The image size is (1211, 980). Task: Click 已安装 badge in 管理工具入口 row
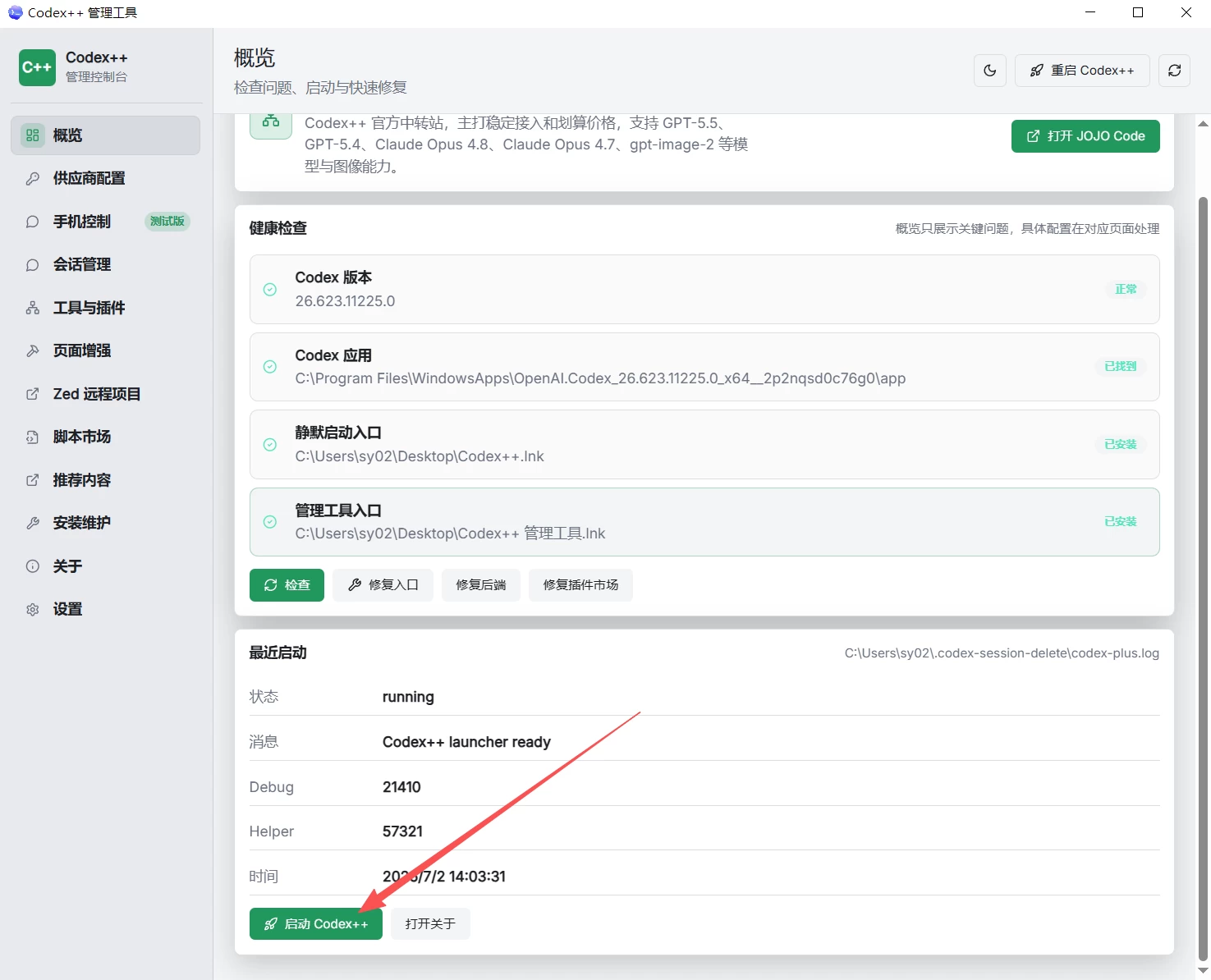(1120, 522)
